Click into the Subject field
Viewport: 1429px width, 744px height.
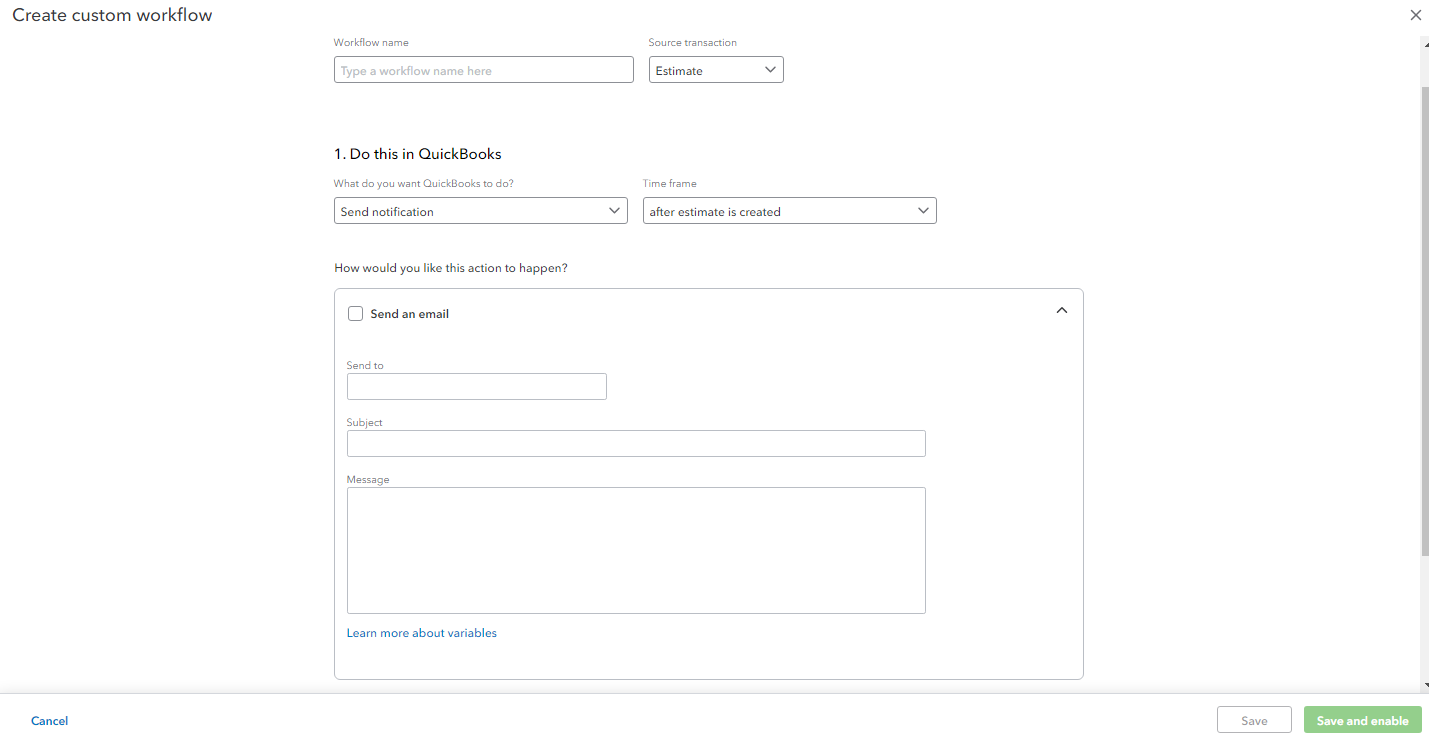point(635,444)
